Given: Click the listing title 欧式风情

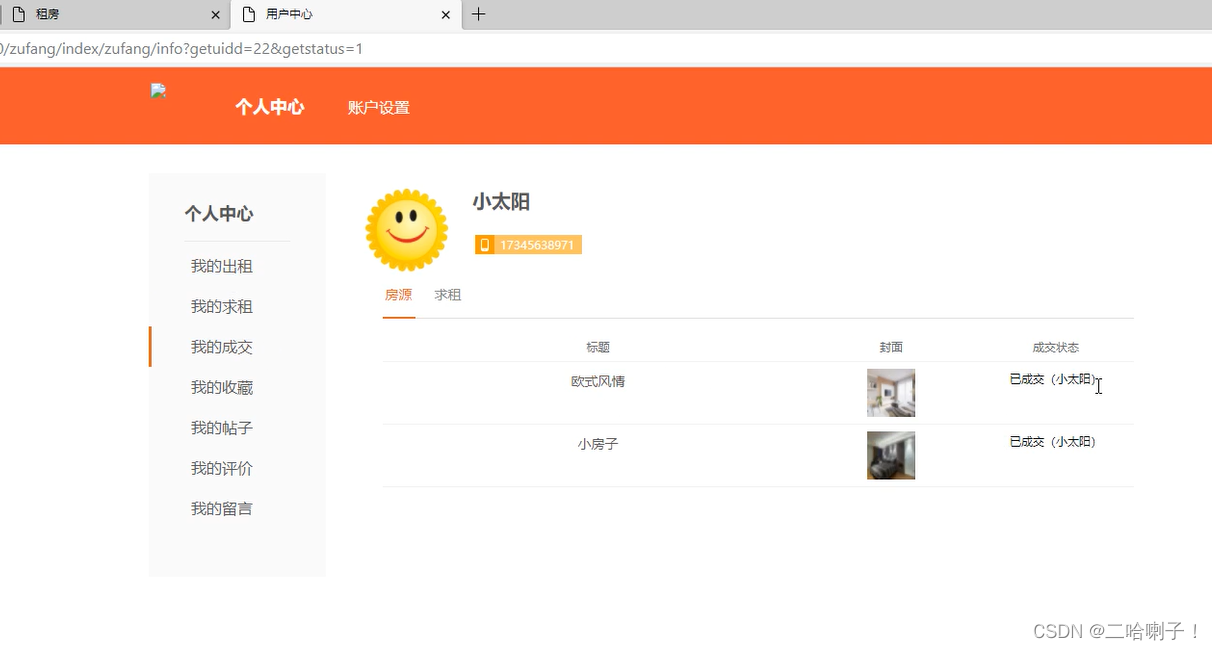Looking at the screenshot, I should click(x=597, y=381).
